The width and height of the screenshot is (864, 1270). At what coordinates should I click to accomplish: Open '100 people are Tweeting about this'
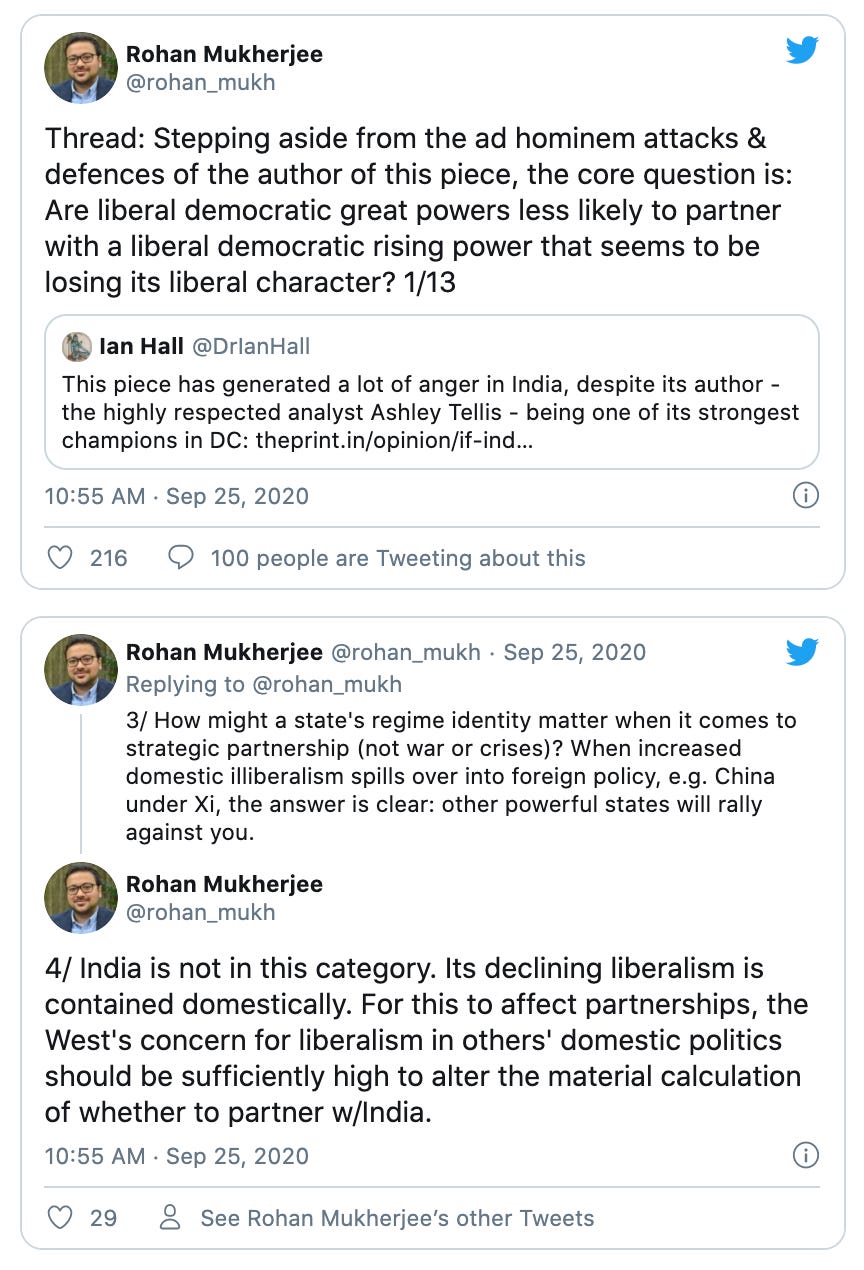[x=398, y=557]
